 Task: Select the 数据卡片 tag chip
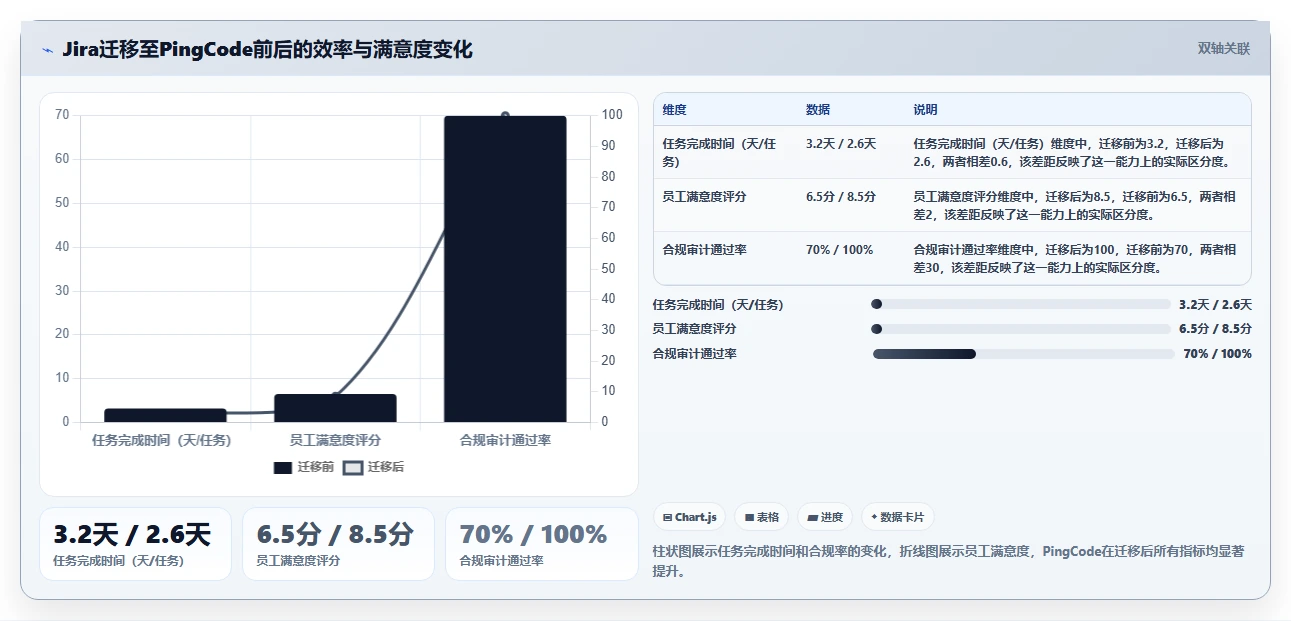coord(897,517)
